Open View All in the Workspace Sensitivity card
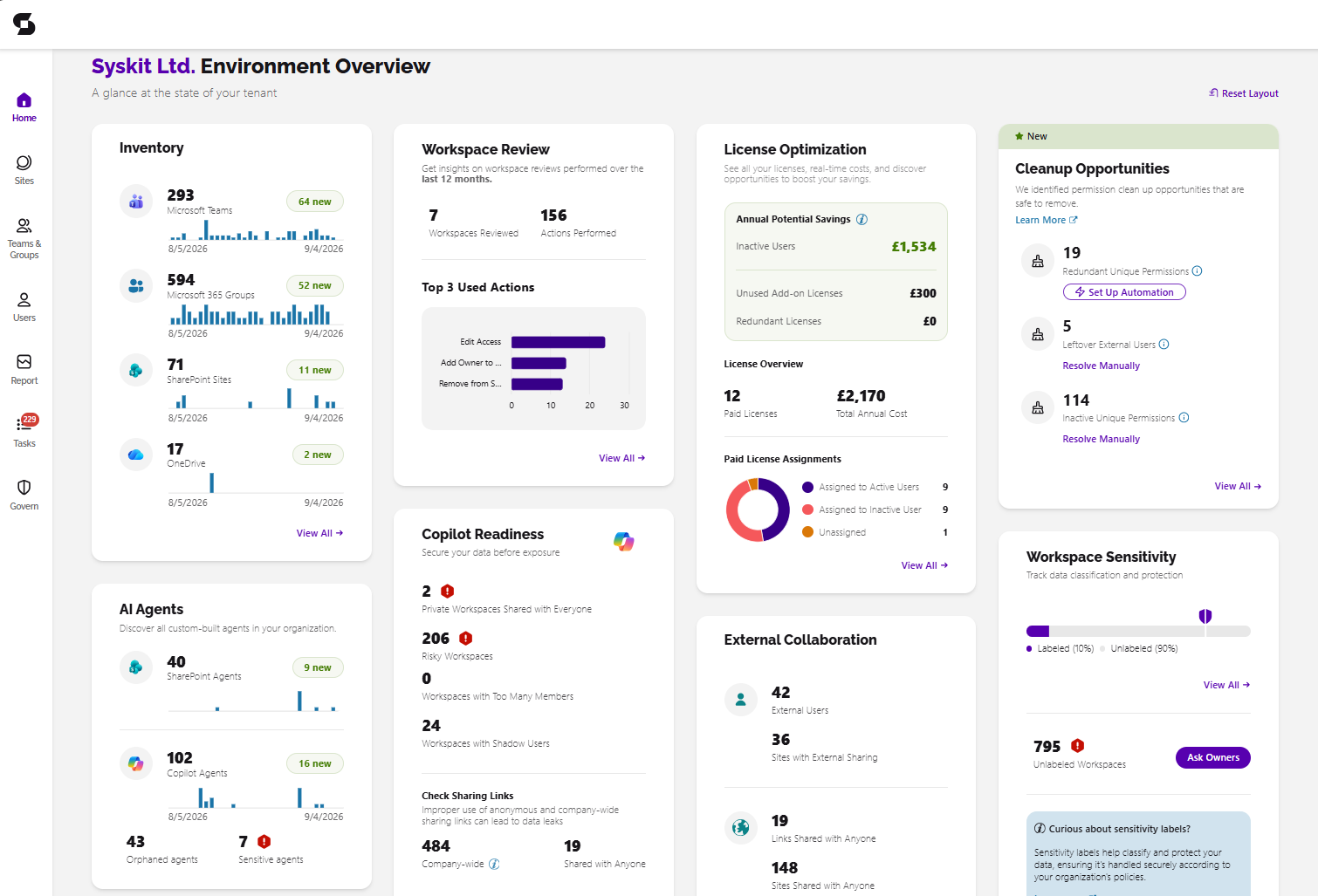Screen dimensions: 1318x896 pos(1226,685)
